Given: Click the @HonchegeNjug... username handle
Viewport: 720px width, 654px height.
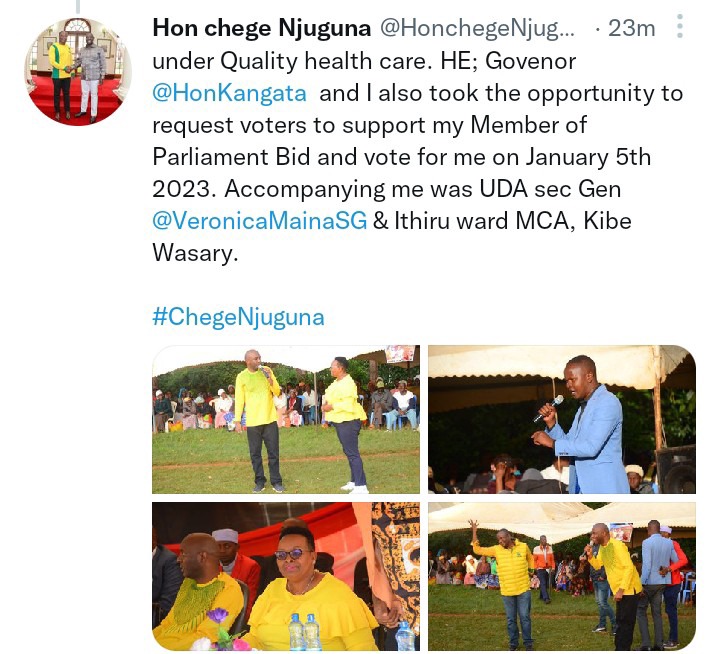Looking at the screenshot, I should click(477, 28).
